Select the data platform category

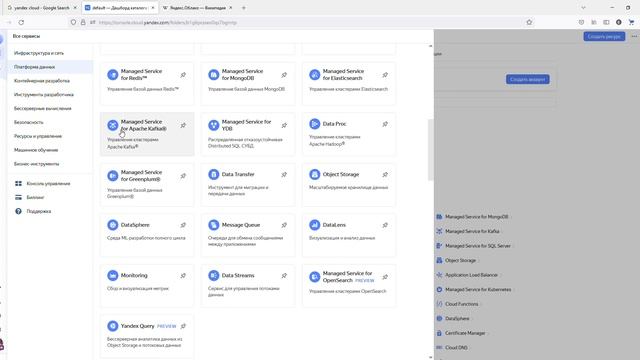pos(34,67)
